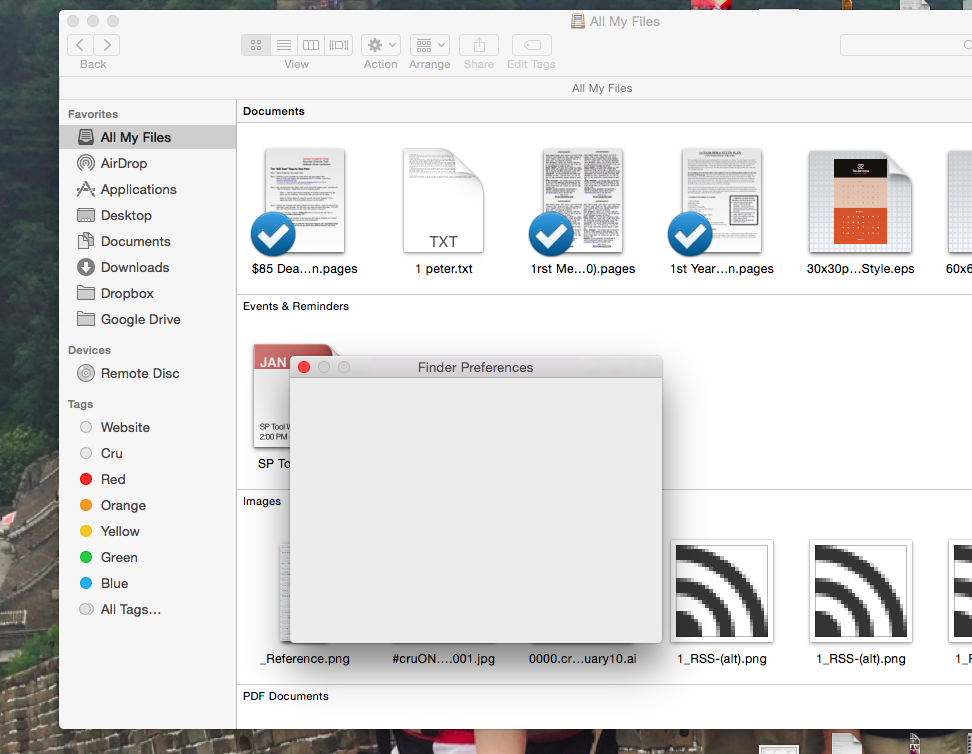Open Downloads in the sidebar

tap(148, 267)
